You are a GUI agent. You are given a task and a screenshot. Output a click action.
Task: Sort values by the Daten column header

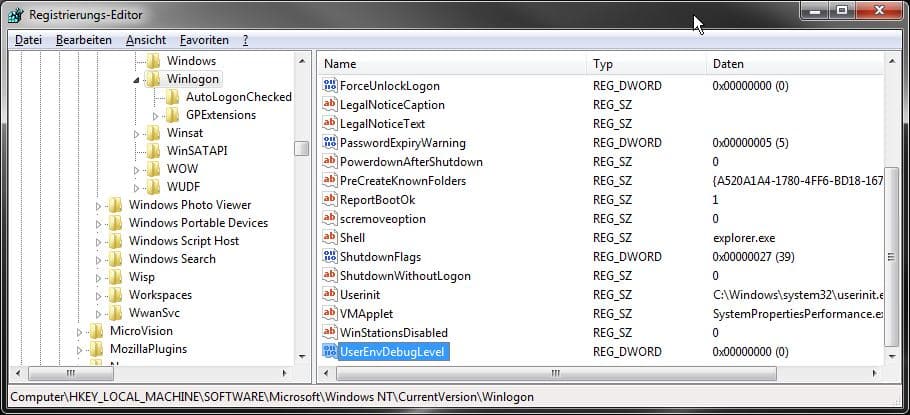[795, 64]
